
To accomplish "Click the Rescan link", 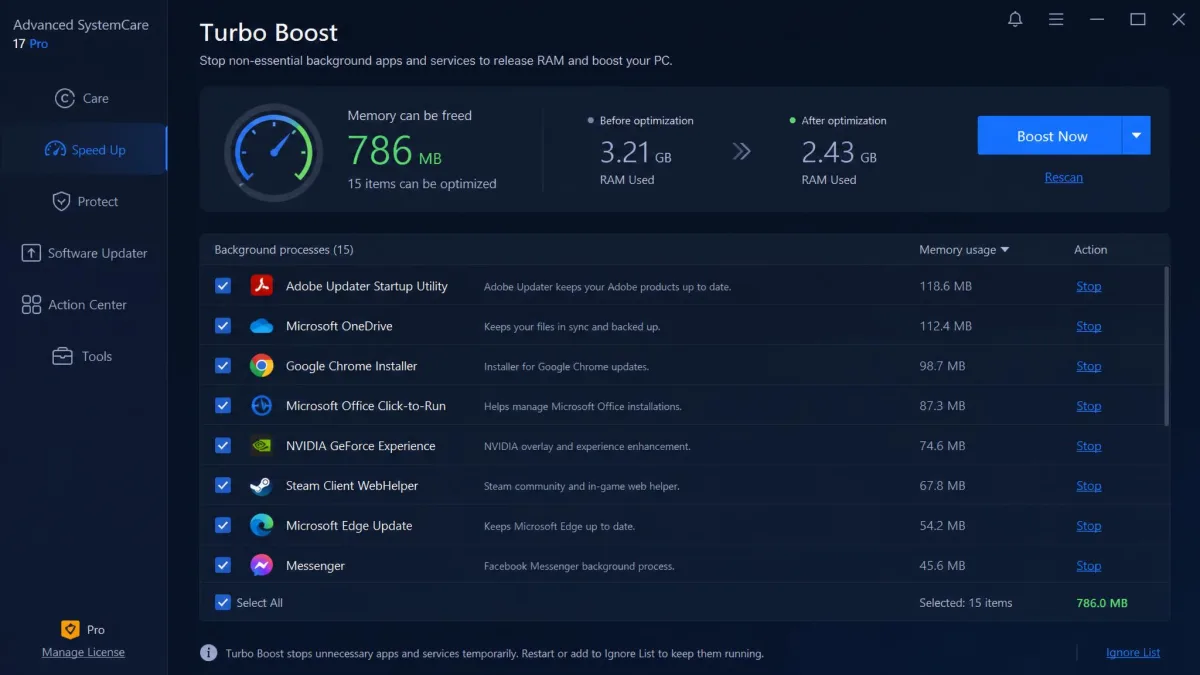I will coord(1064,177).
